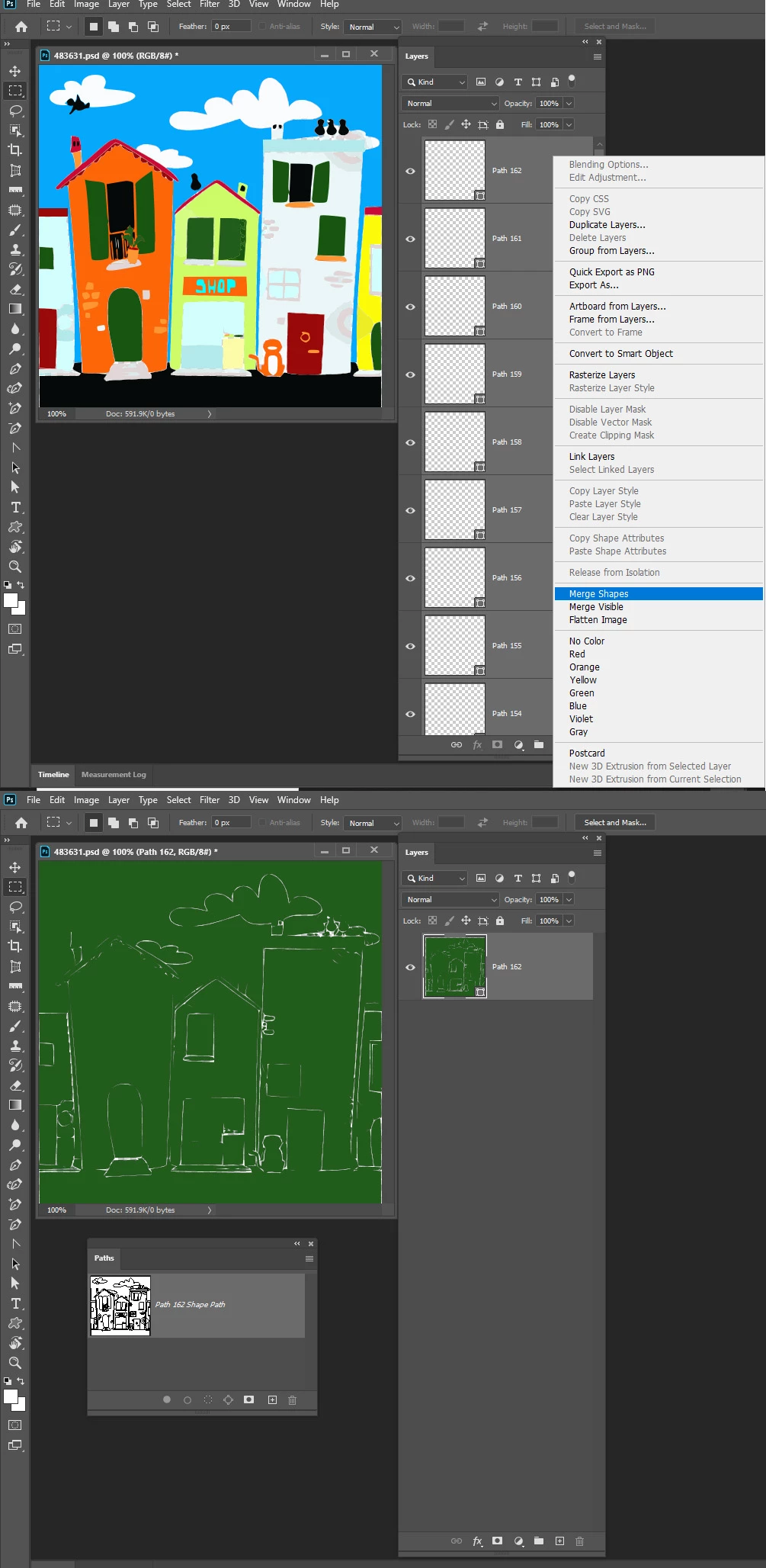Hide the Path 154 layer
The height and width of the screenshot is (1568, 766).
click(x=410, y=714)
